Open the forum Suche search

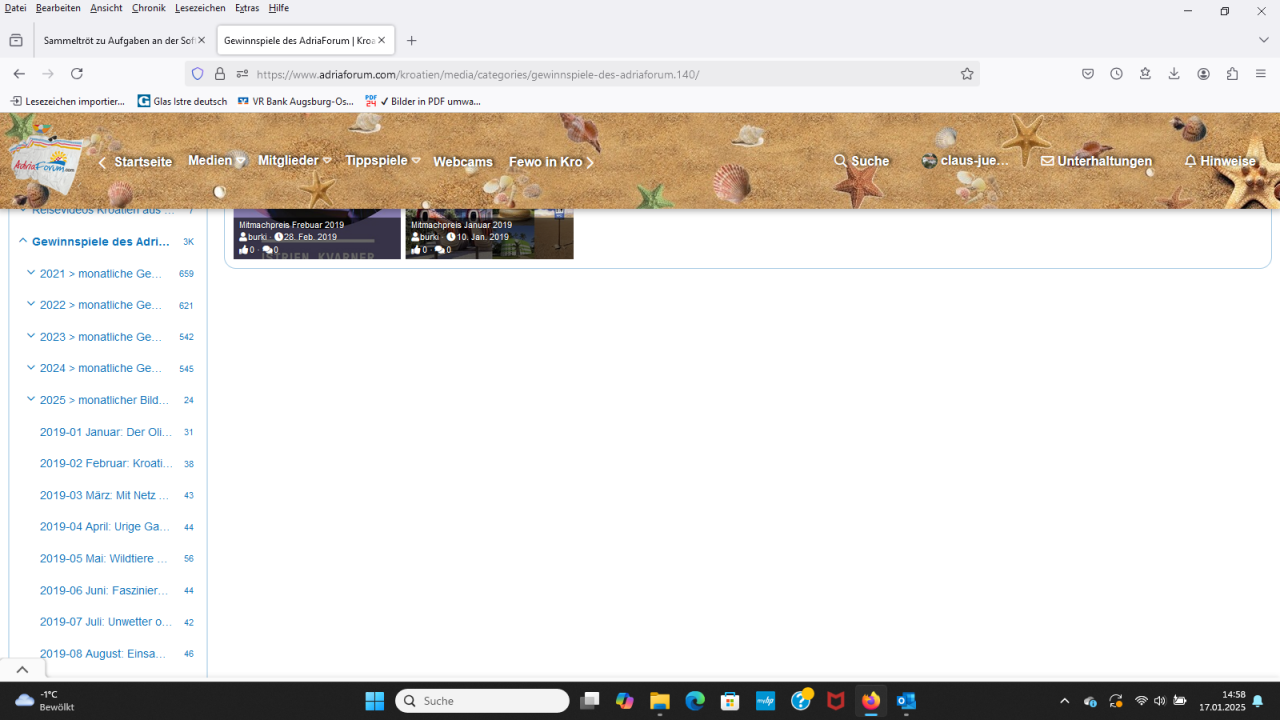point(861,161)
